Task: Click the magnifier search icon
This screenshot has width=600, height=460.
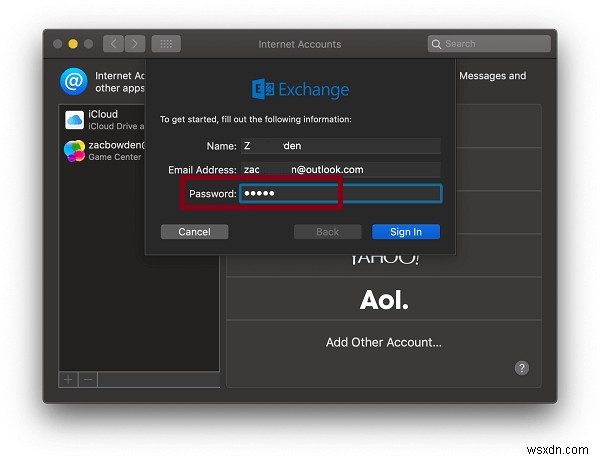Action: [x=436, y=44]
